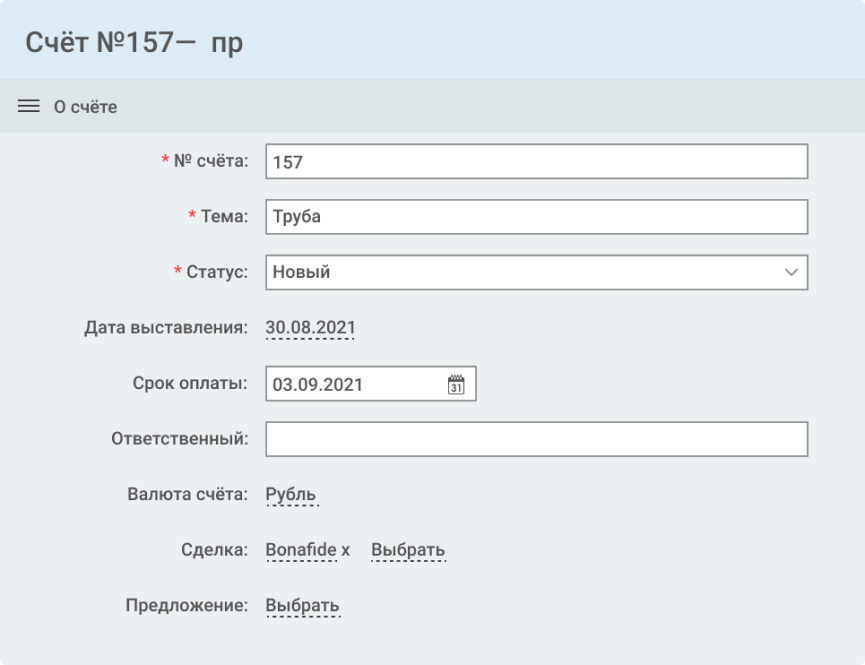Open the calendar picker icon for Срок оплаты
Viewport: 865px width, 665px height.
click(x=456, y=385)
